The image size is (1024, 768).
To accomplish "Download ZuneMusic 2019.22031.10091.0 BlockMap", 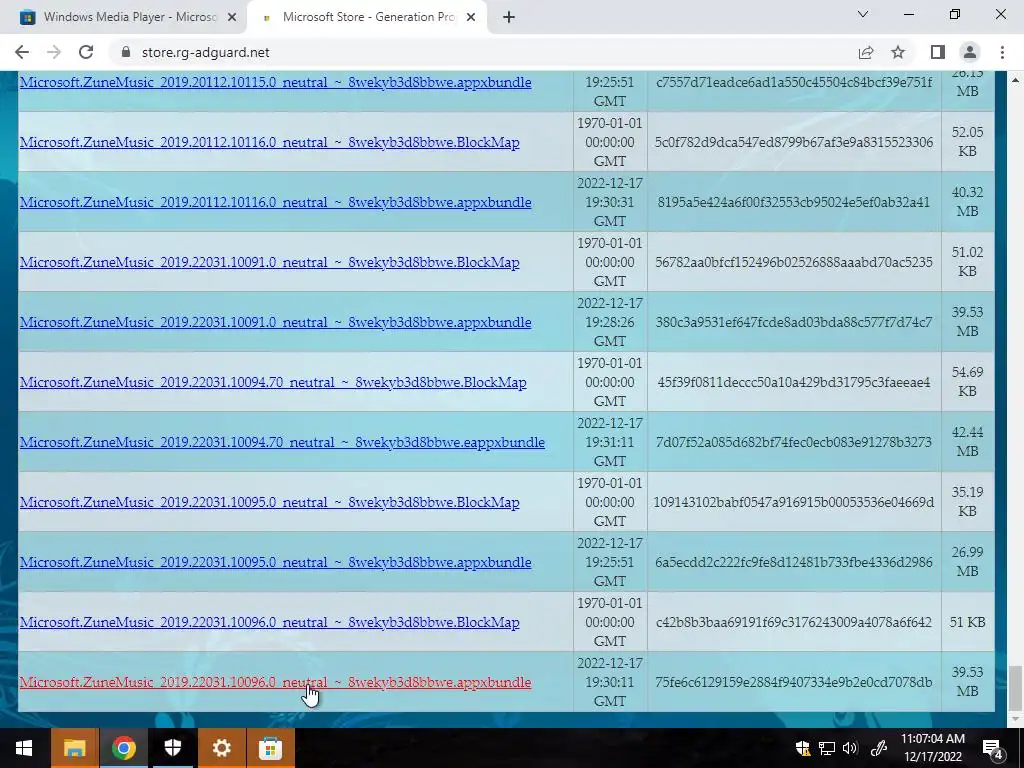I will coord(270,263).
